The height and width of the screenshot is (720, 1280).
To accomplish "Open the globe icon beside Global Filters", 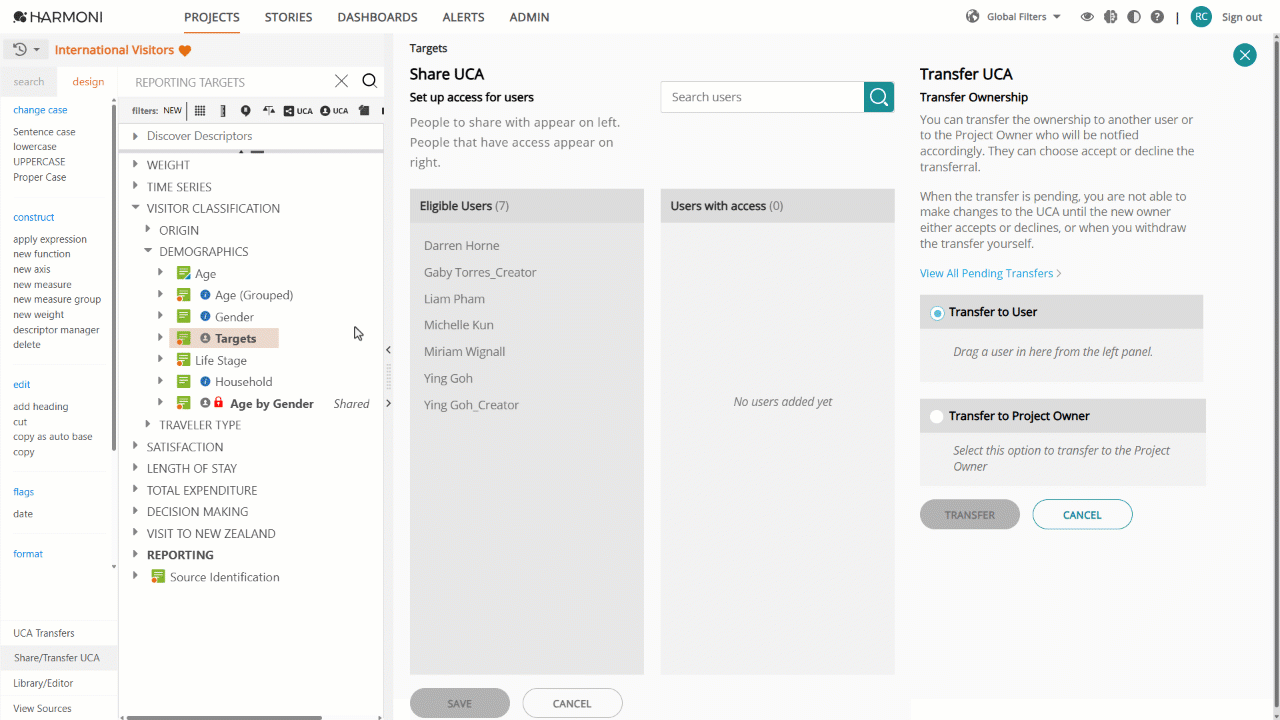I will point(972,17).
